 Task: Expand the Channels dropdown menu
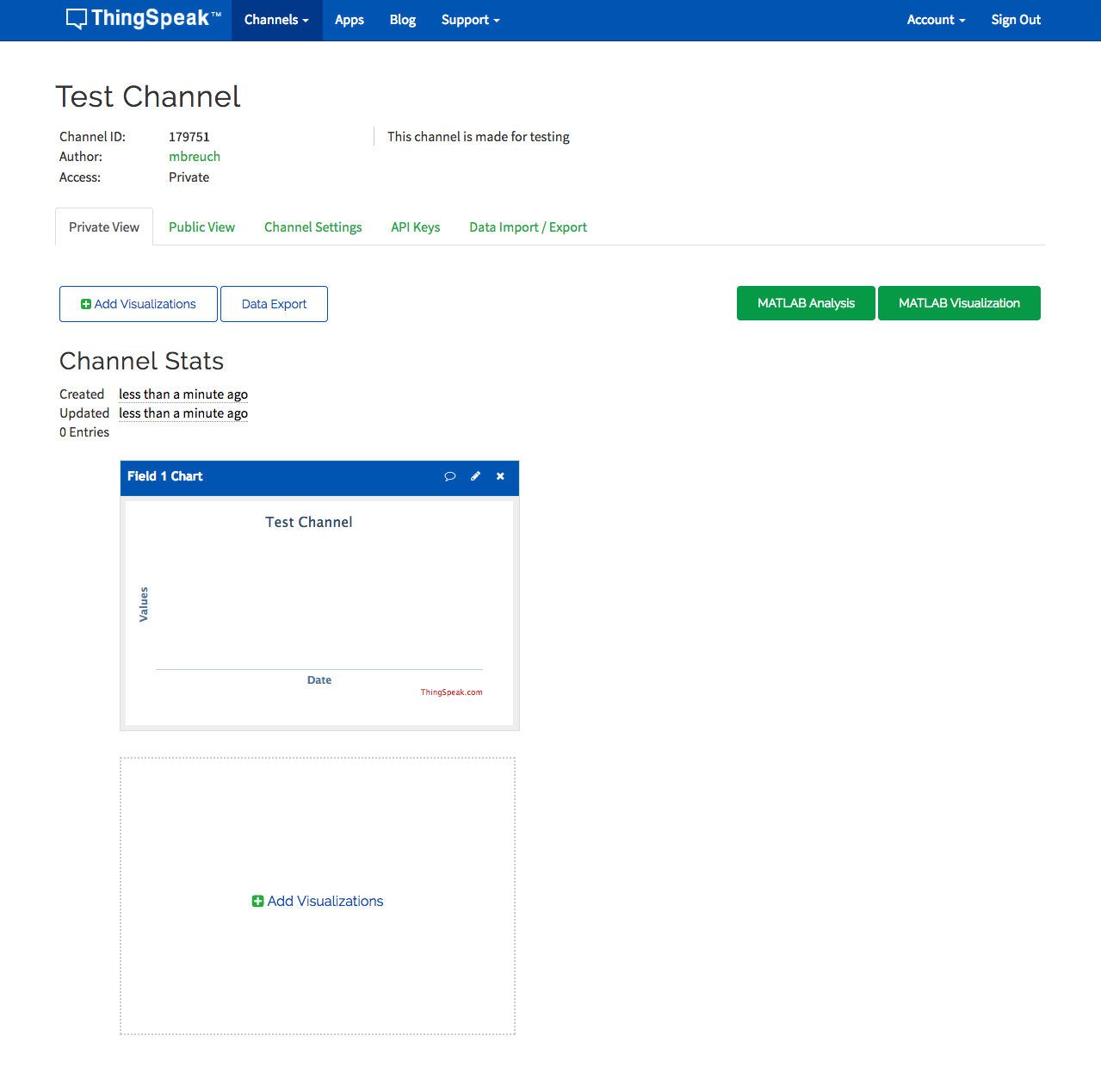pyautogui.click(x=276, y=20)
